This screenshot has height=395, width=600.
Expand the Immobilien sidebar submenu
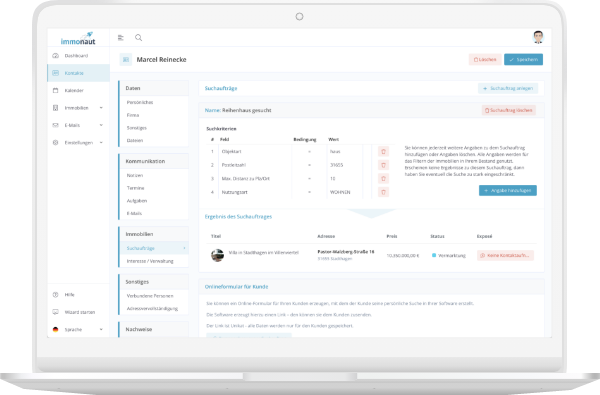tap(101, 108)
